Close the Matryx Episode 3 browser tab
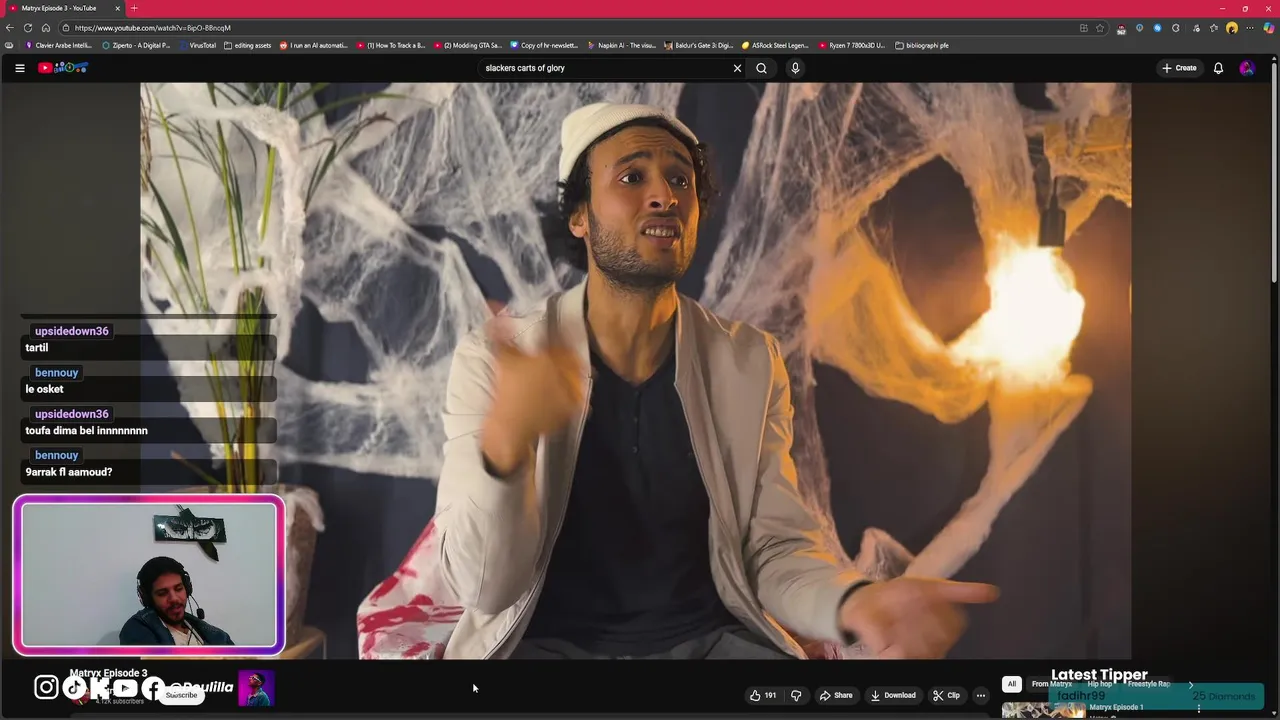 pos(117,8)
